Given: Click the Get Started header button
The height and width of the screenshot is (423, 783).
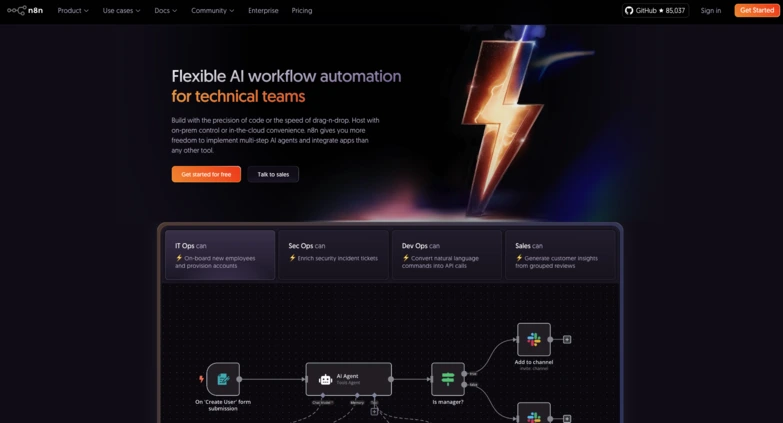Looking at the screenshot, I should point(757,10).
